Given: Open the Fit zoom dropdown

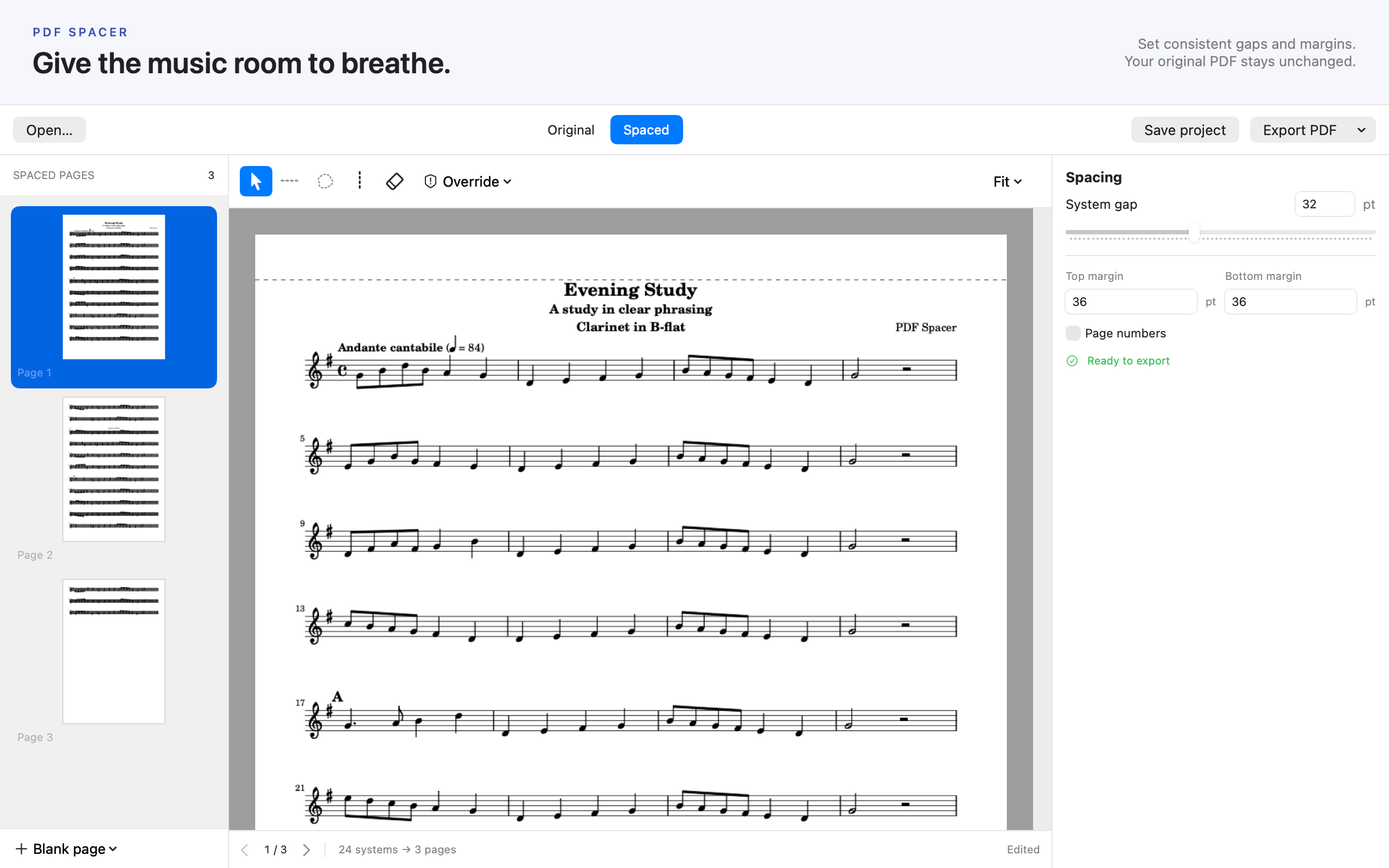Looking at the screenshot, I should 1008,181.
